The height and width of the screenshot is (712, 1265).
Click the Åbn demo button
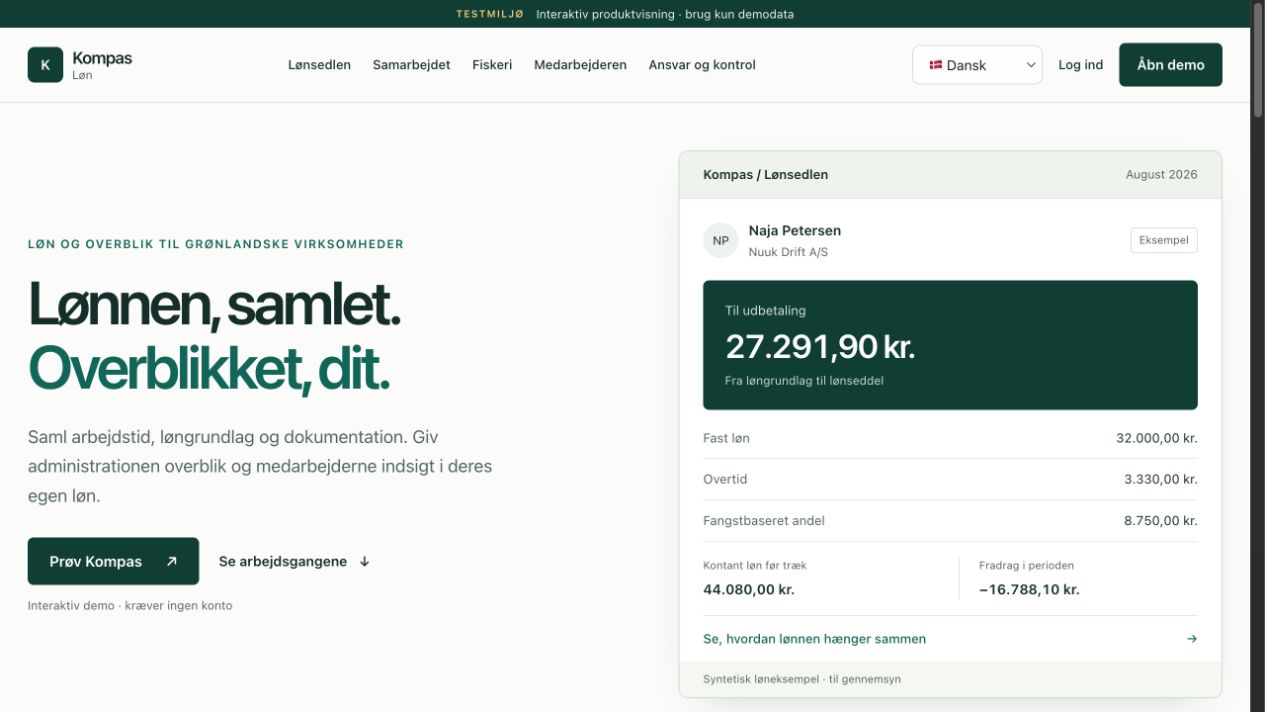coord(1170,65)
